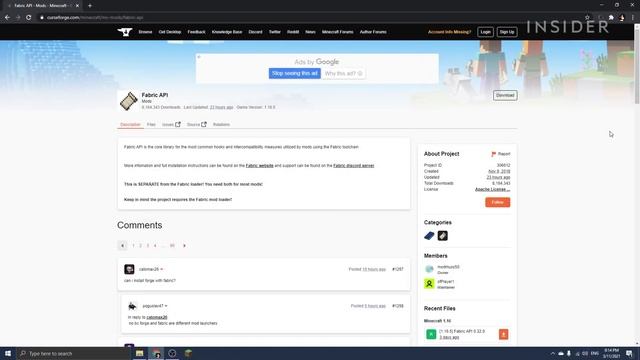Click Why this ad button
The height and width of the screenshot is (360, 640).
344,73
